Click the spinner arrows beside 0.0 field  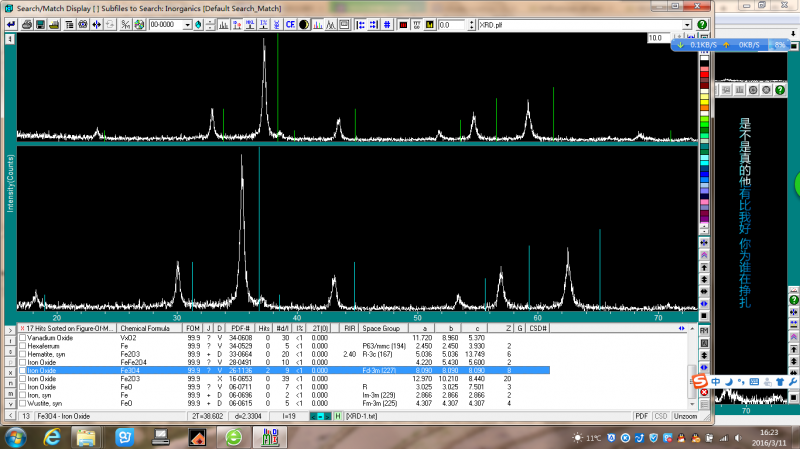(x=469, y=24)
